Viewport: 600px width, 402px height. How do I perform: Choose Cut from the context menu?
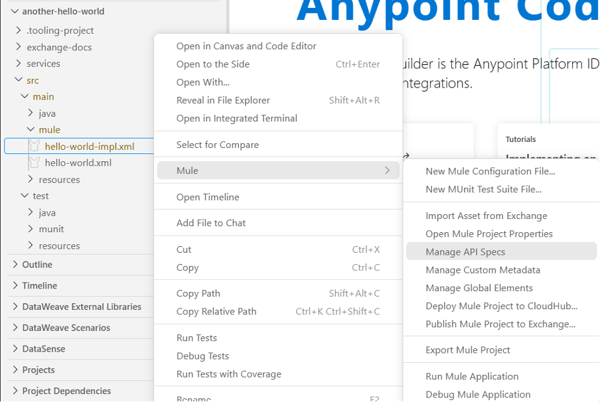tap(278, 249)
